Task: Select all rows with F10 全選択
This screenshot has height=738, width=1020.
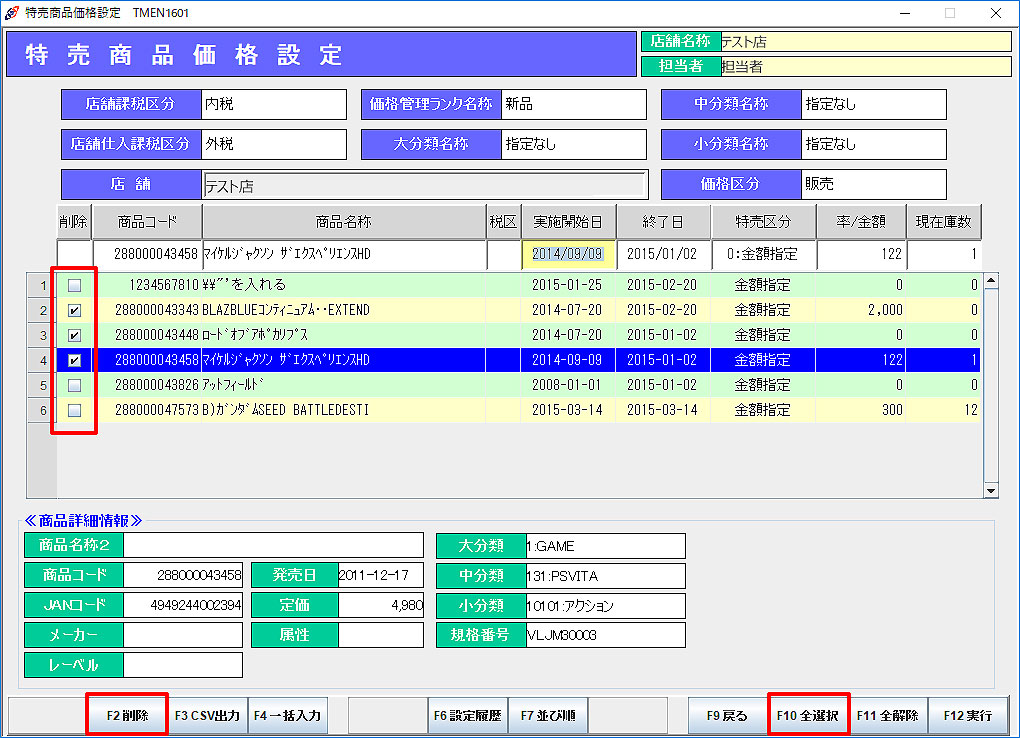Action: pyautogui.click(x=808, y=716)
